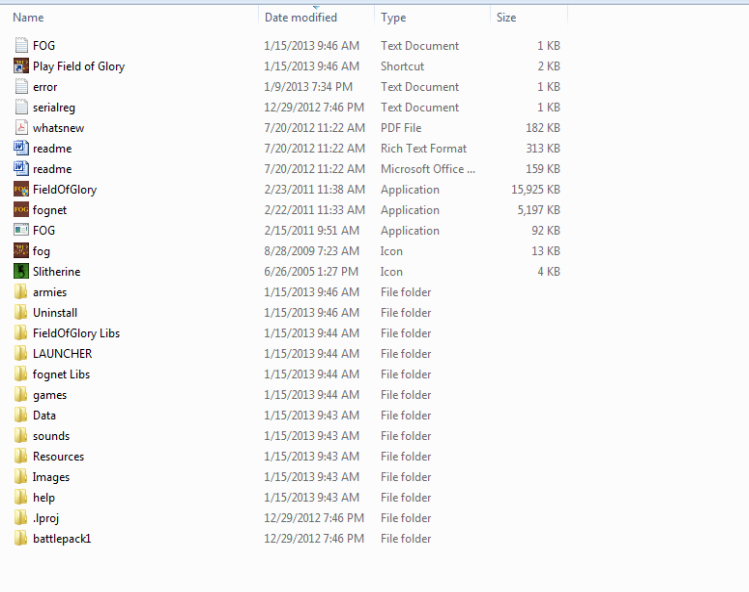749x592 pixels.
Task: Select the battlepack1 folder icon
Action: point(22,539)
